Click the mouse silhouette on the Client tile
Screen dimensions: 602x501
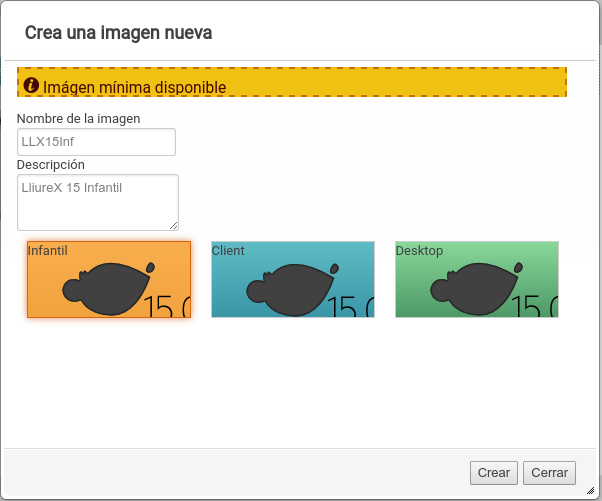(x=293, y=290)
